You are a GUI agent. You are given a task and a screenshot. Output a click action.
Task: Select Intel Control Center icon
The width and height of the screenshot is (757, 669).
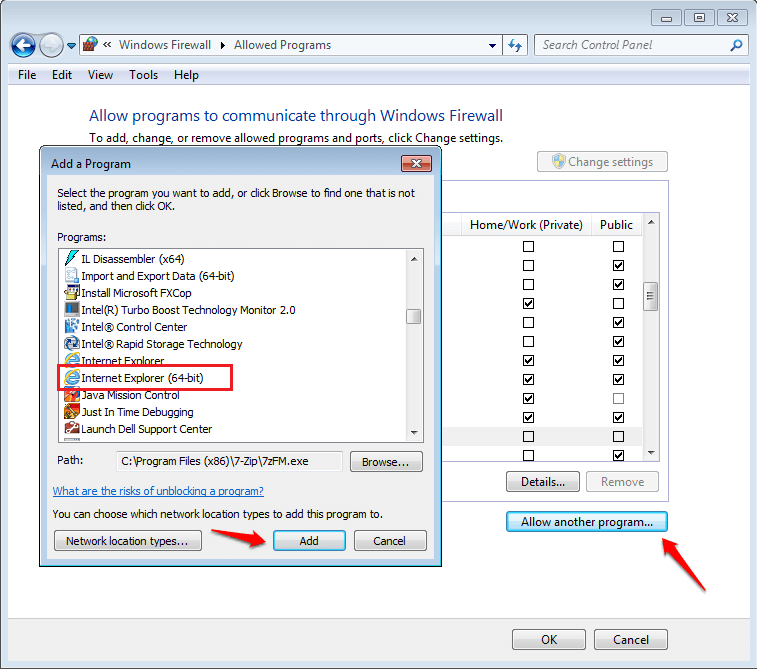click(x=71, y=327)
